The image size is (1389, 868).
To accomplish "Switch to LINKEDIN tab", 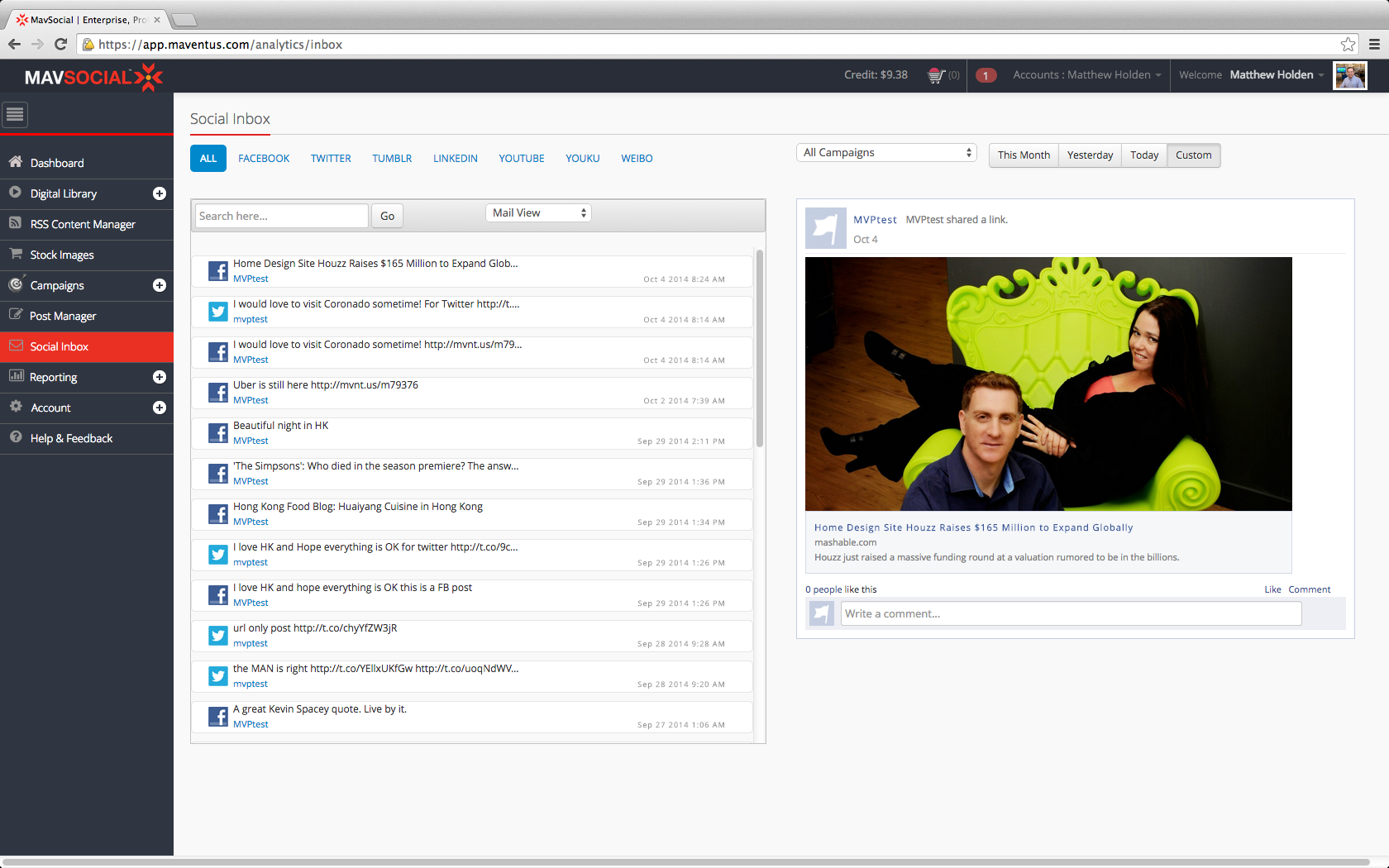I will click(456, 159).
